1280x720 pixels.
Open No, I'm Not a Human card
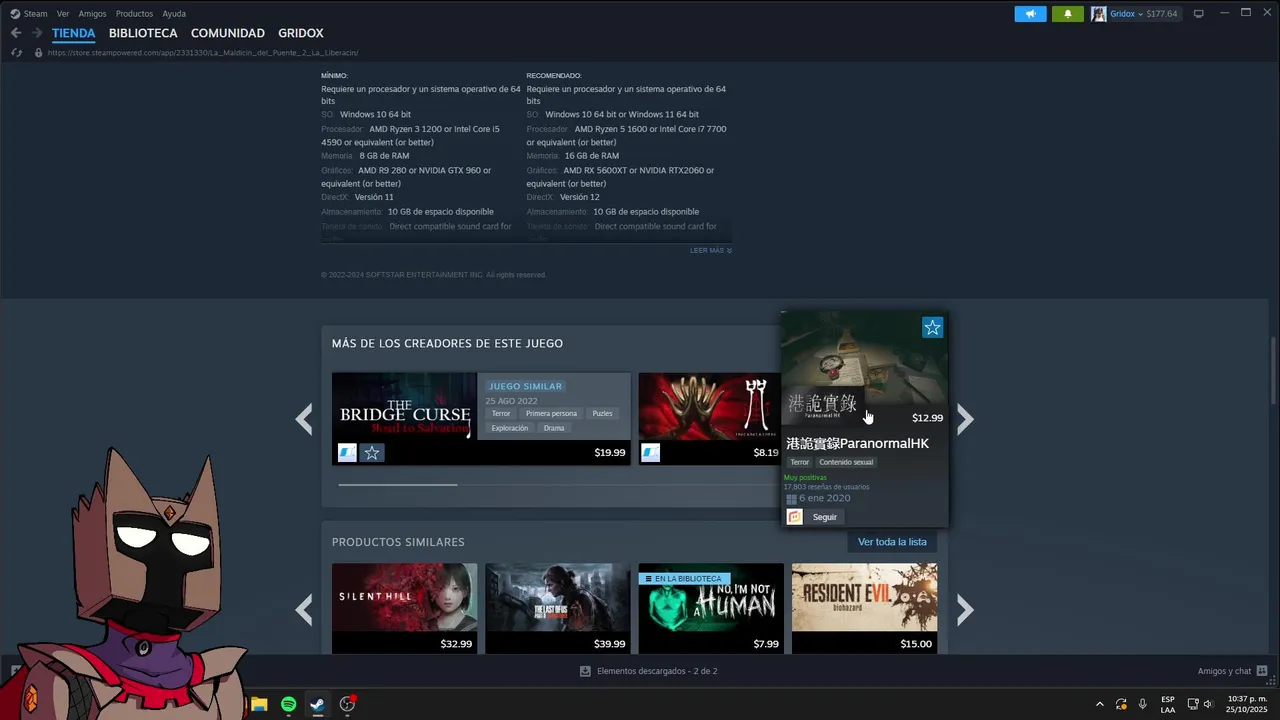click(x=711, y=608)
